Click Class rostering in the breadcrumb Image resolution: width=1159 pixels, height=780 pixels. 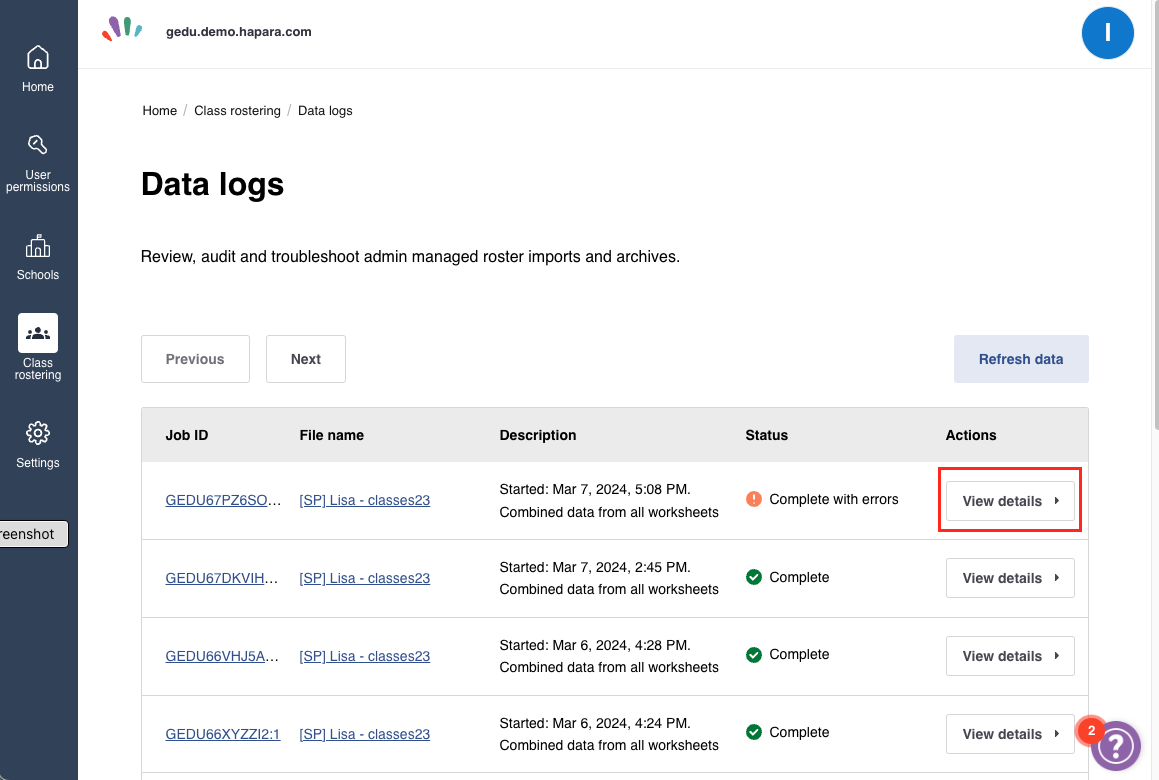click(237, 111)
